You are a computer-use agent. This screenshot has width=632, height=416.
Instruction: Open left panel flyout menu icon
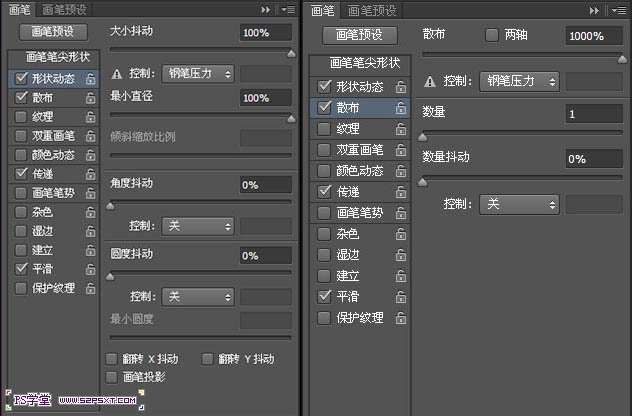pos(288,9)
